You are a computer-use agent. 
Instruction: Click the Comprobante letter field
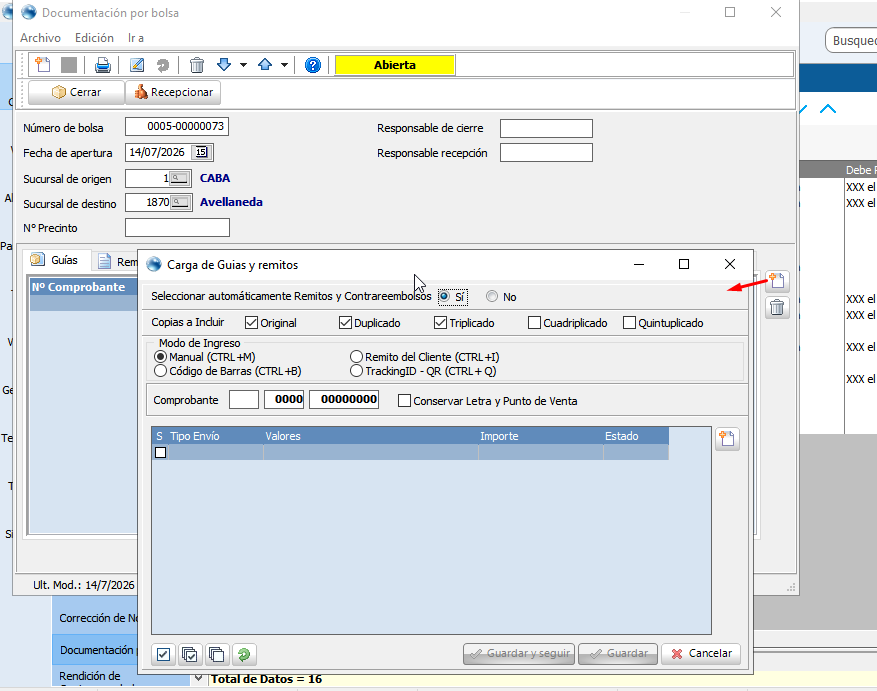[244, 399]
